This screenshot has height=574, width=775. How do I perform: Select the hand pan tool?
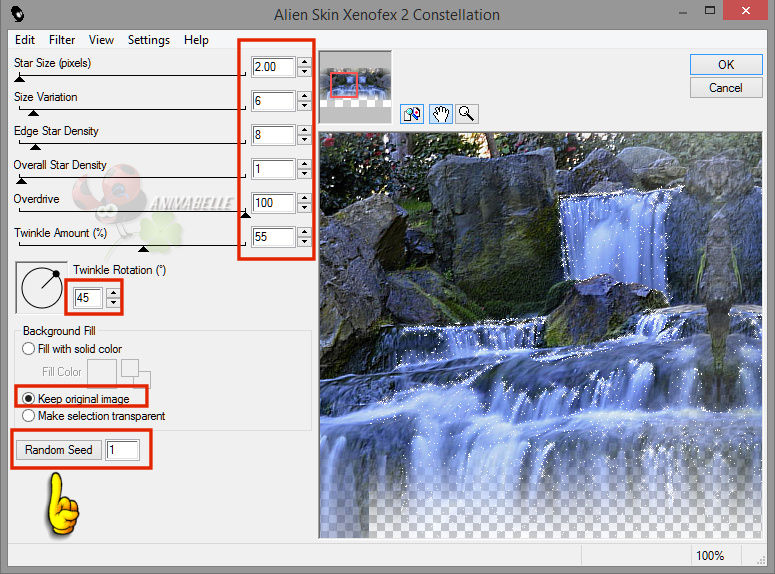click(x=440, y=114)
